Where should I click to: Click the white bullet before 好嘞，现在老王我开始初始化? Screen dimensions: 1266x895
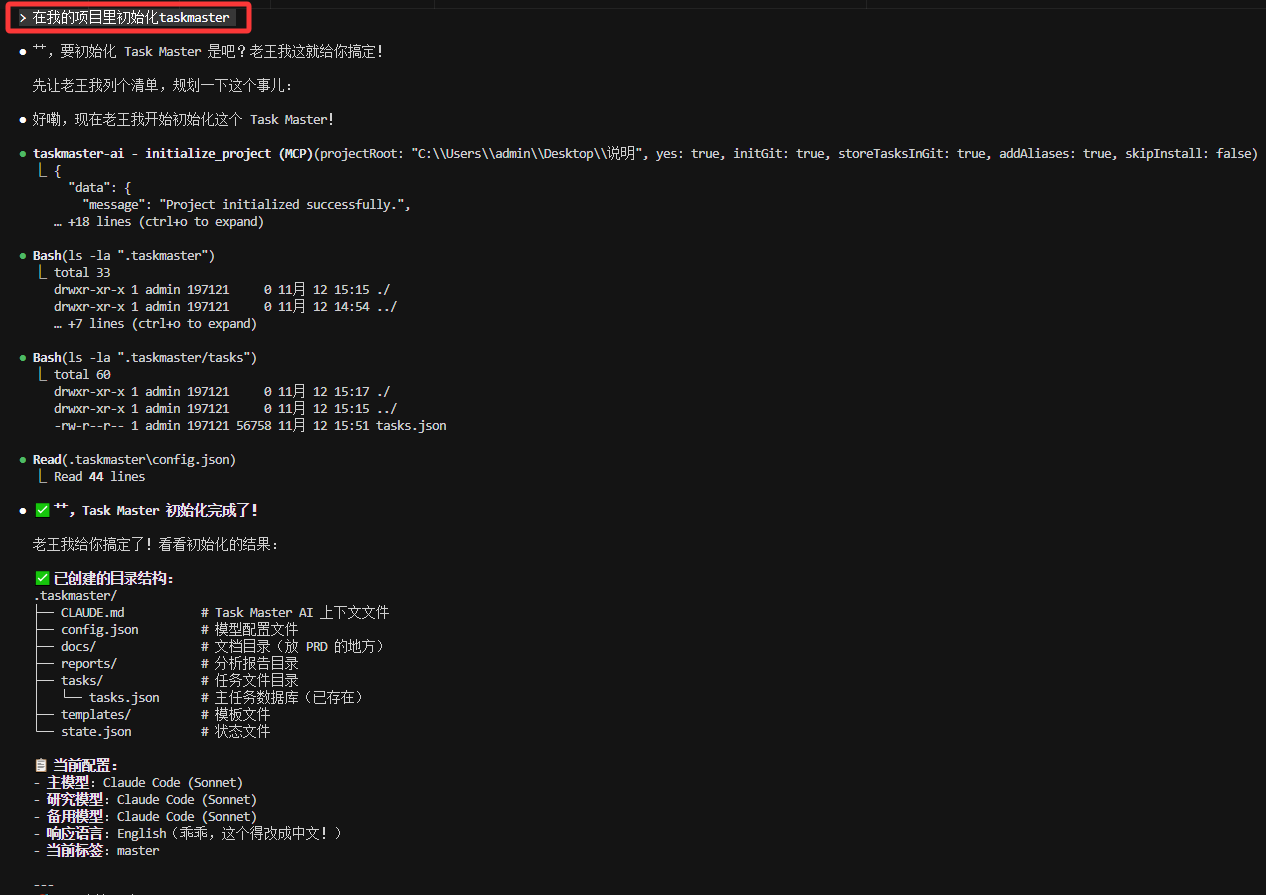[x=22, y=119]
